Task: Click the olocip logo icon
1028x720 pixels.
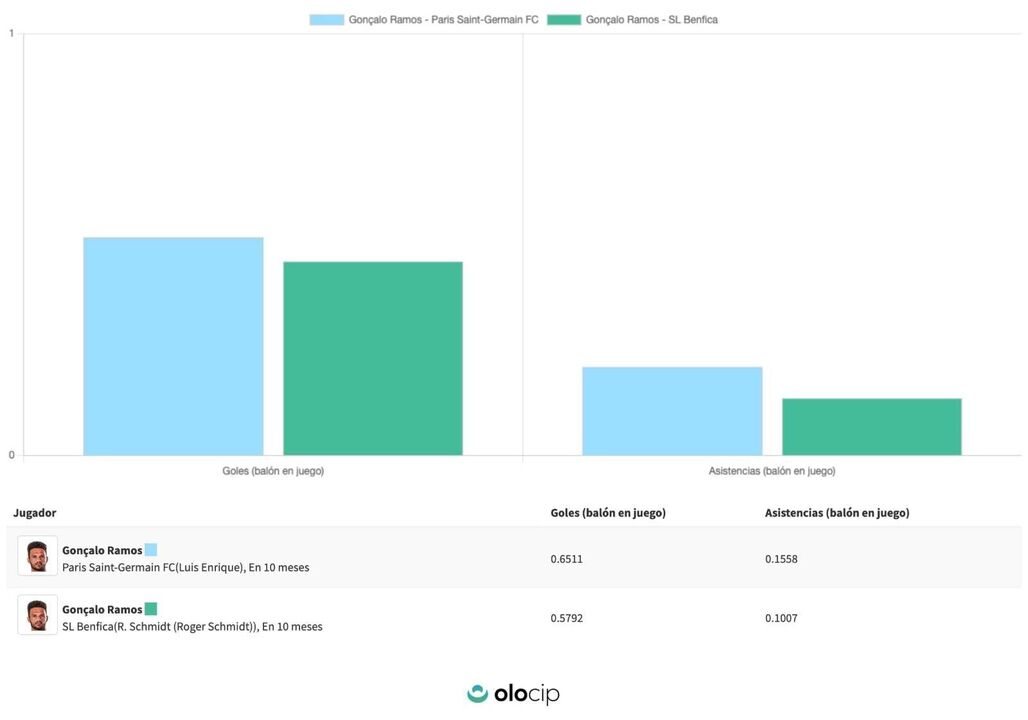Action: (478, 693)
